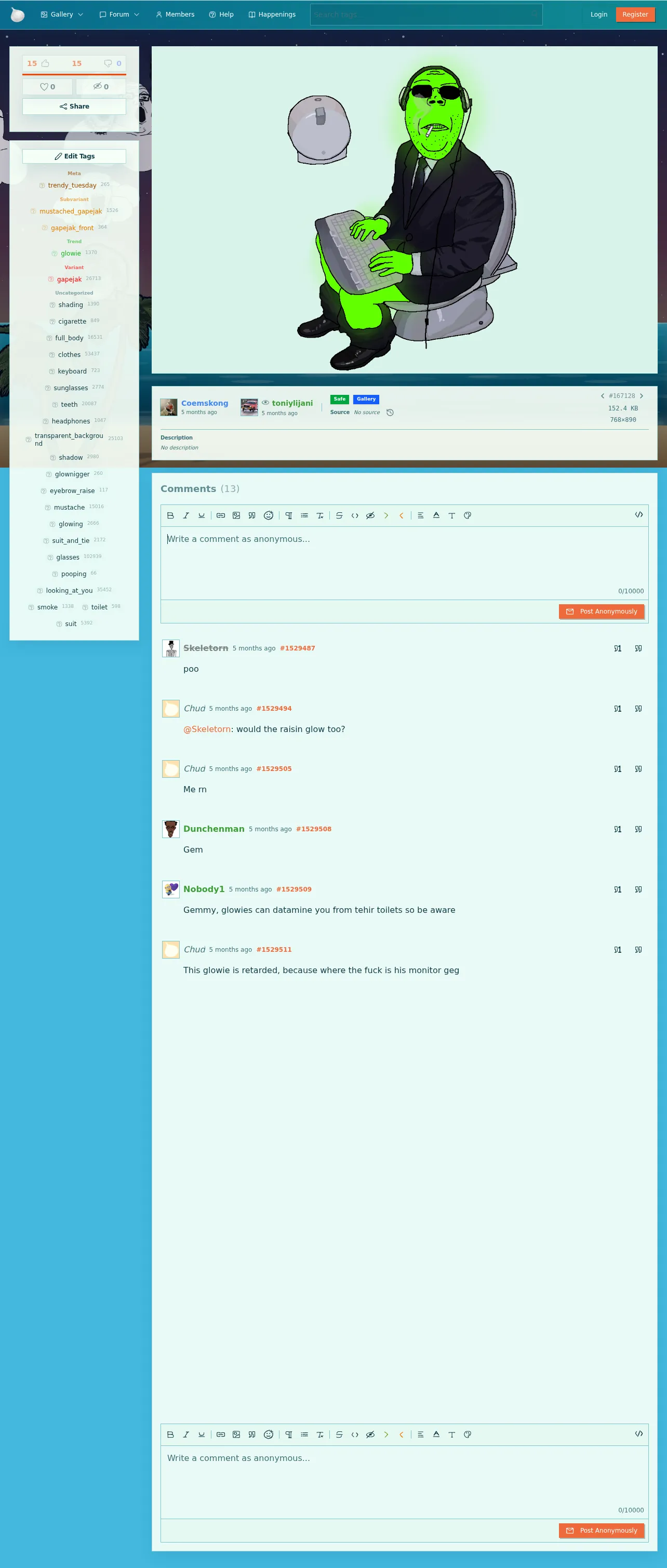Image resolution: width=667 pixels, height=1568 pixels.
Task: Open the Happenings page
Action: (272, 15)
